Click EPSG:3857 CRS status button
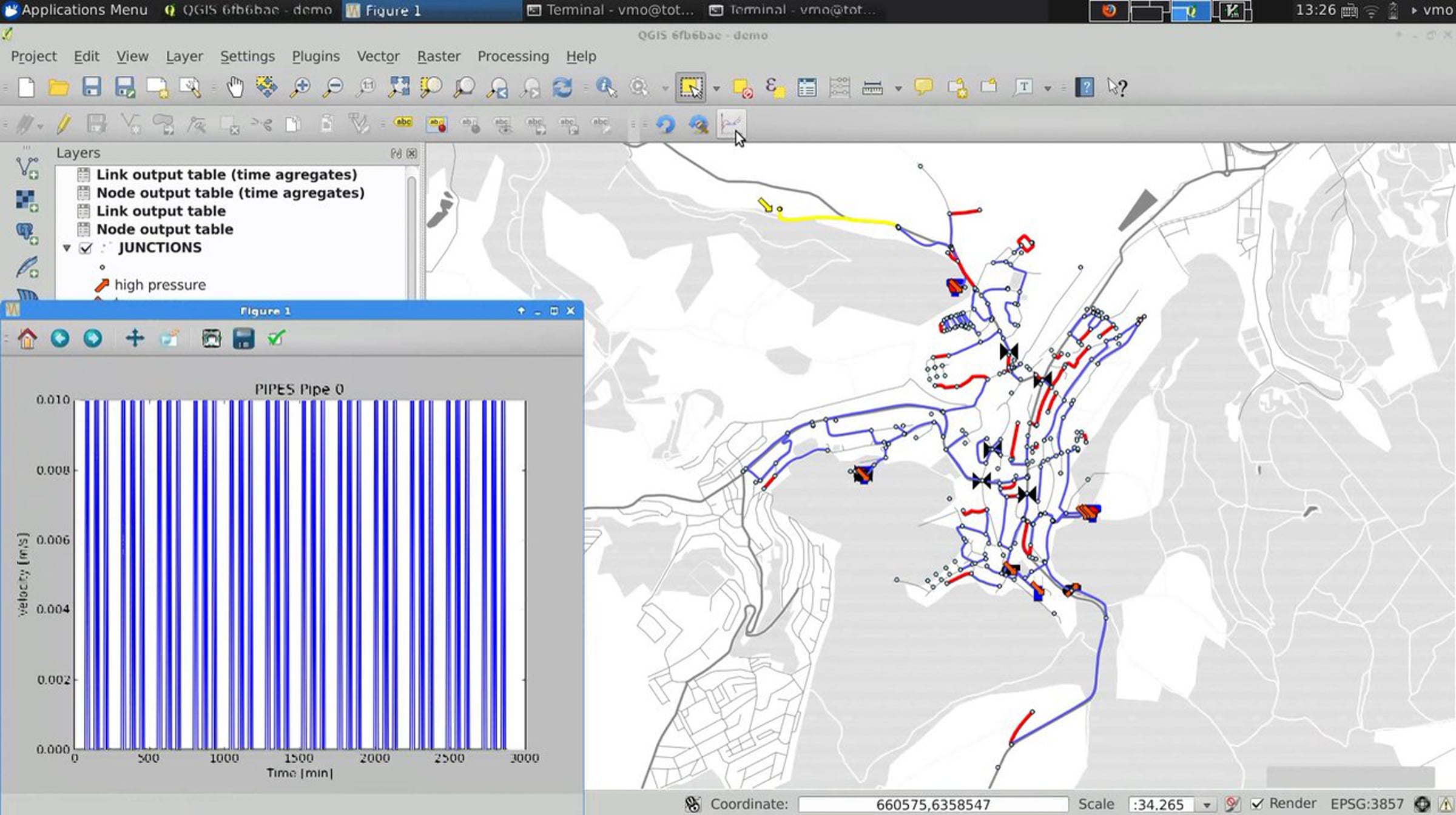This screenshot has width=1456, height=815. [x=1366, y=804]
